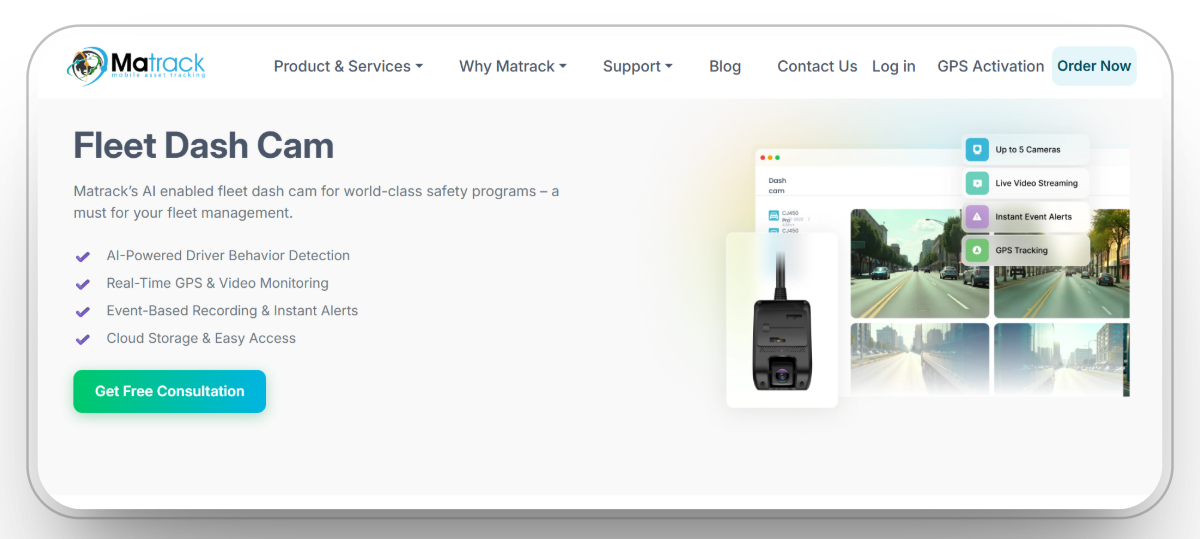Viewport: 1200px width, 539px height.
Task: Click the Up to 5 Cameras icon
Action: click(977, 150)
